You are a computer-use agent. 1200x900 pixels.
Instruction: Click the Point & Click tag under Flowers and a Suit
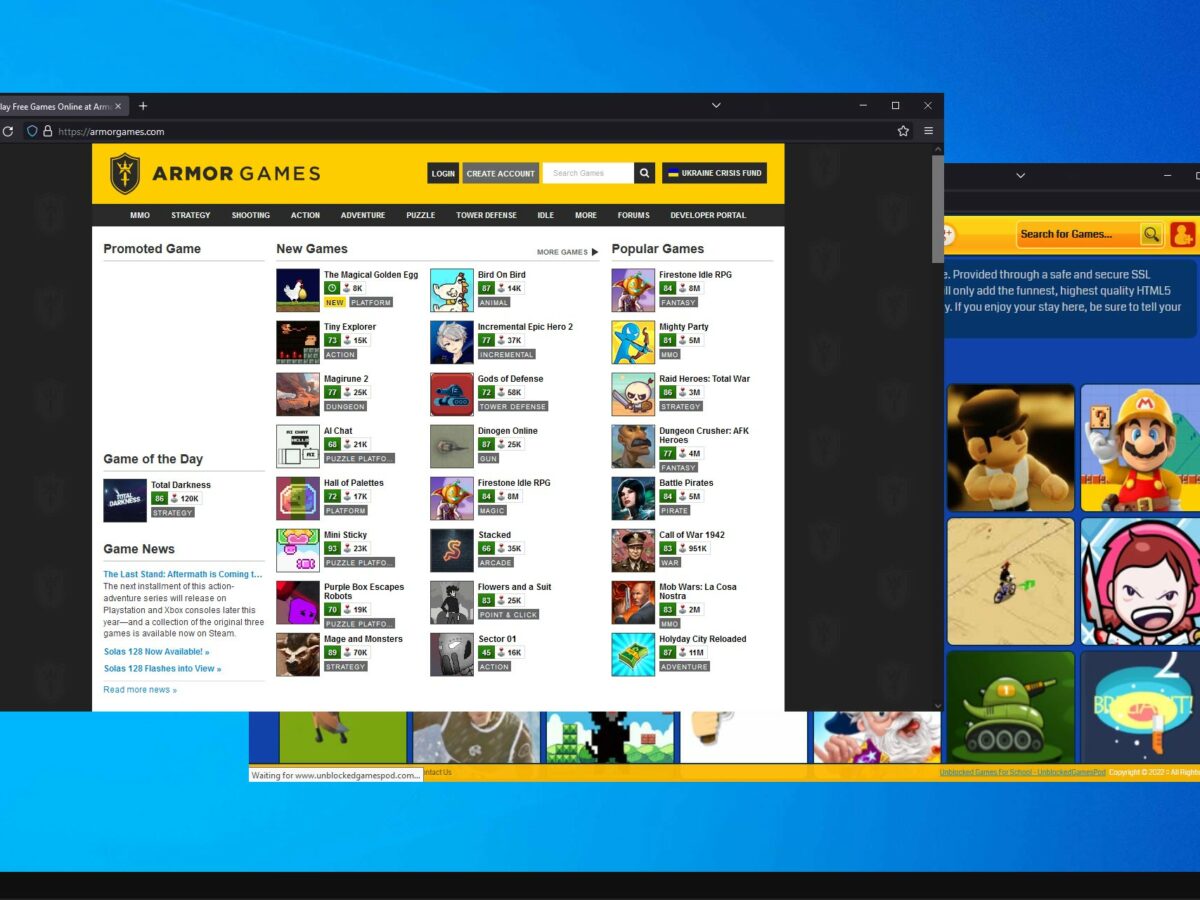(508, 615)
